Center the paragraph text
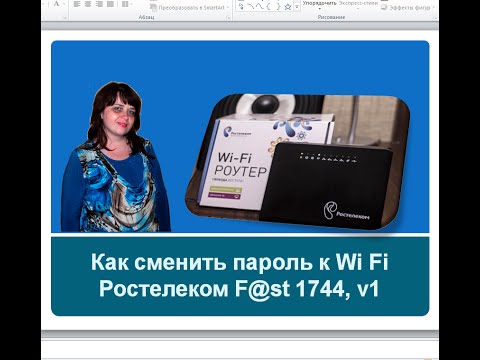This screenshot has width=480, height=360. (88, 4)
